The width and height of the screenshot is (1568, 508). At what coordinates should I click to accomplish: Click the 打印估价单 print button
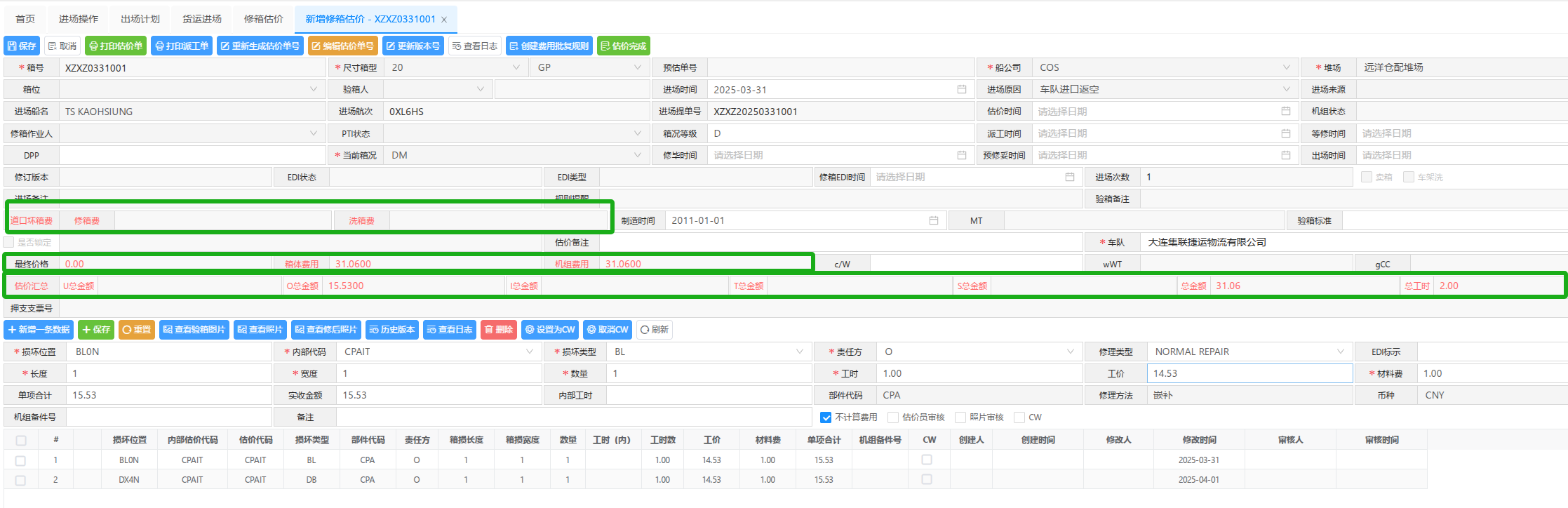click(116, 46)
